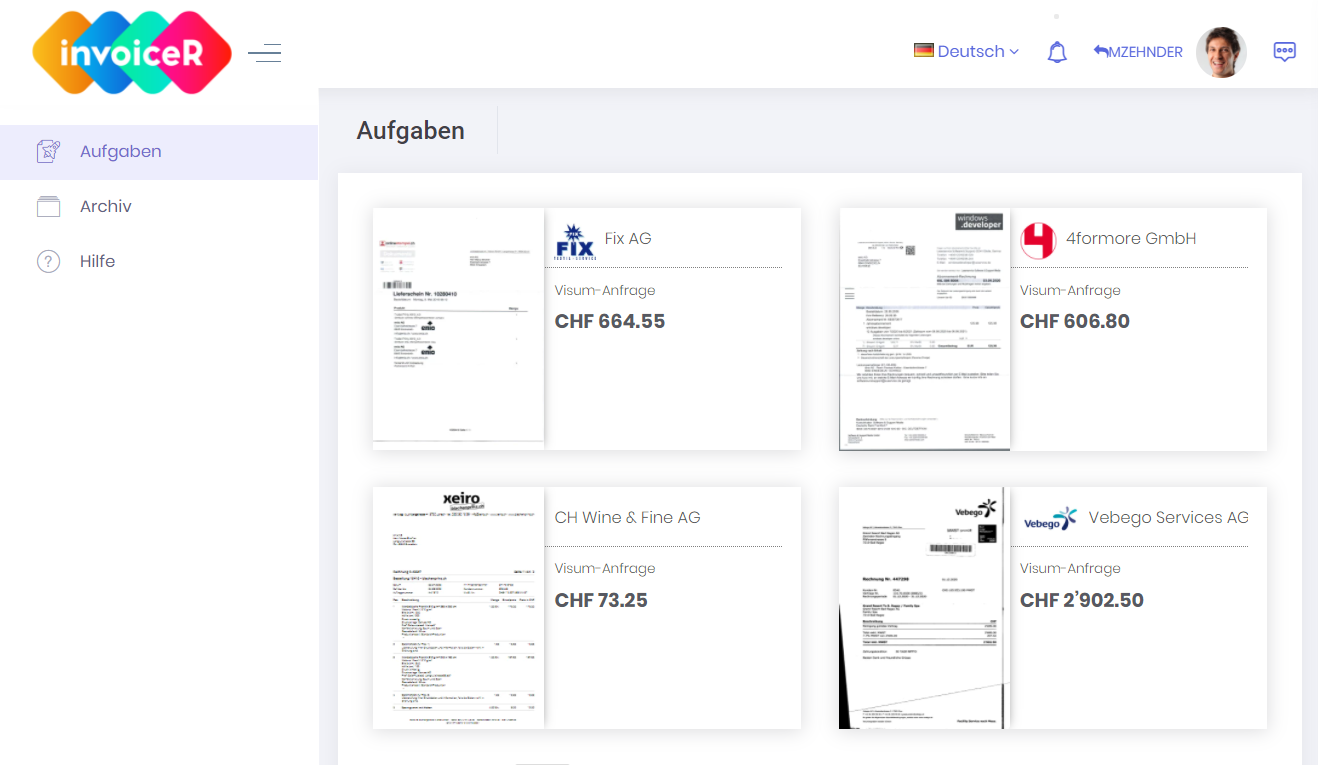This screenshot has width=1318, height=765.
Task: Click the notification bell icon
Action: (1057, 51)
